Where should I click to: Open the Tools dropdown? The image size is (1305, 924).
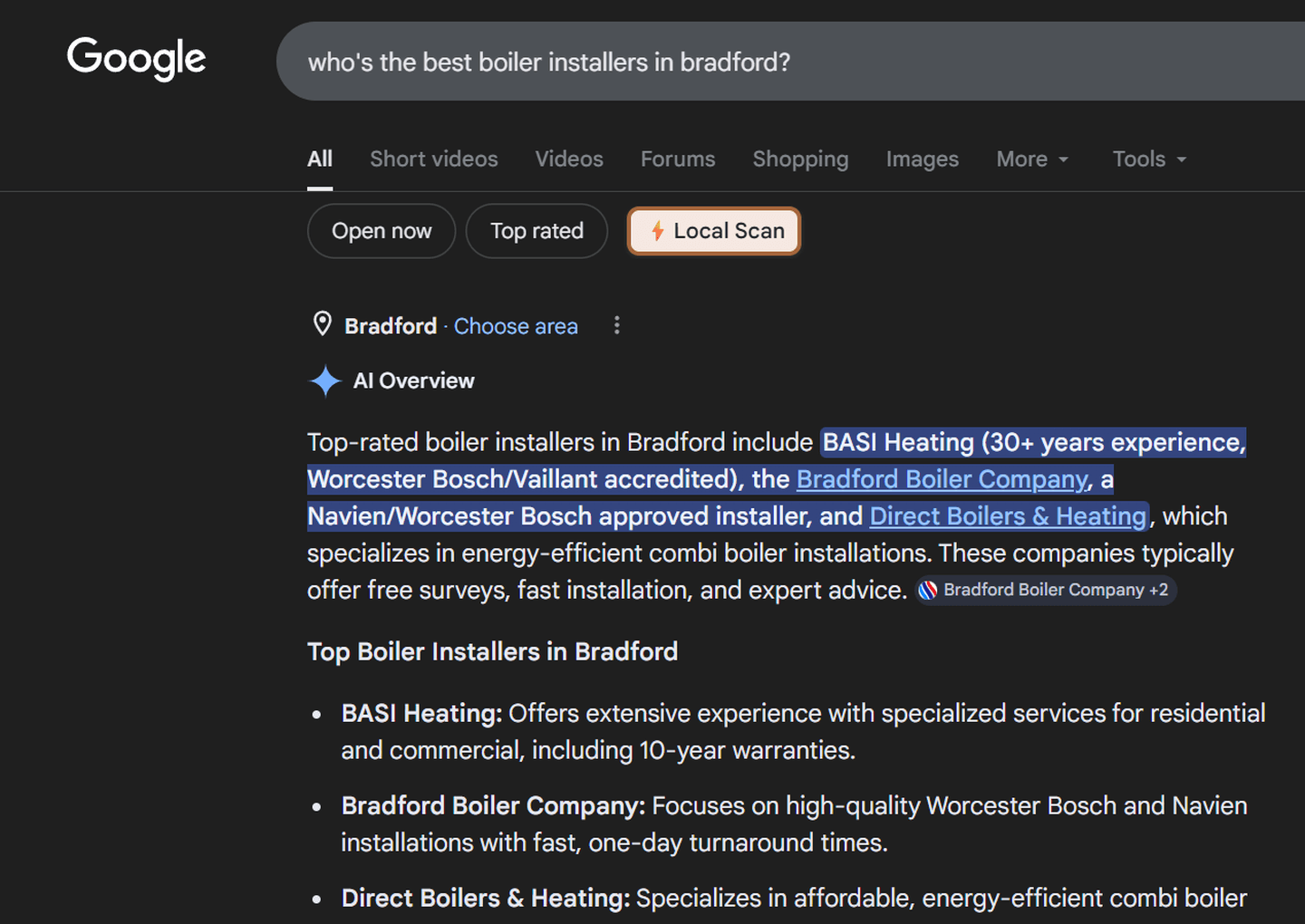tap(1149, 159)
